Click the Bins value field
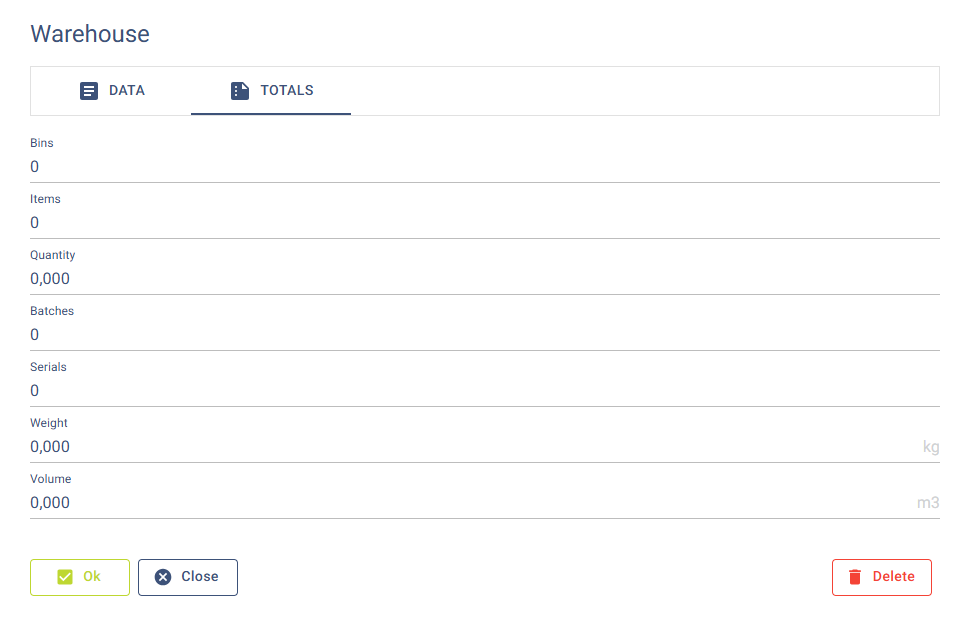The height and width of the screenshot is (626, 968). [x=484, y=167]
